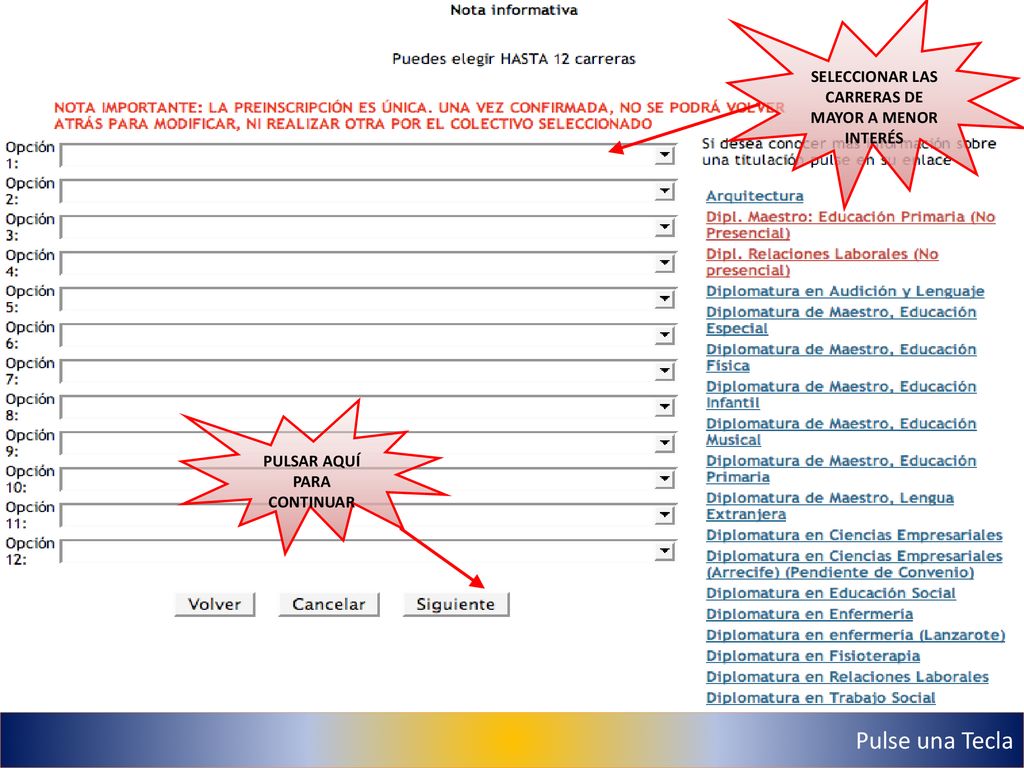This screenshot has height=768, width=1024.
Task: Open Diplomatura de Maestro, Lengua Extranjera link
Action: click(x=829, y=506)
